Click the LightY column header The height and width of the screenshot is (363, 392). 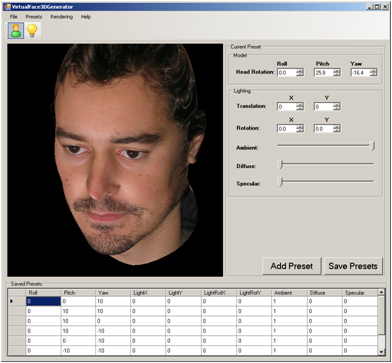click(183, 293)
